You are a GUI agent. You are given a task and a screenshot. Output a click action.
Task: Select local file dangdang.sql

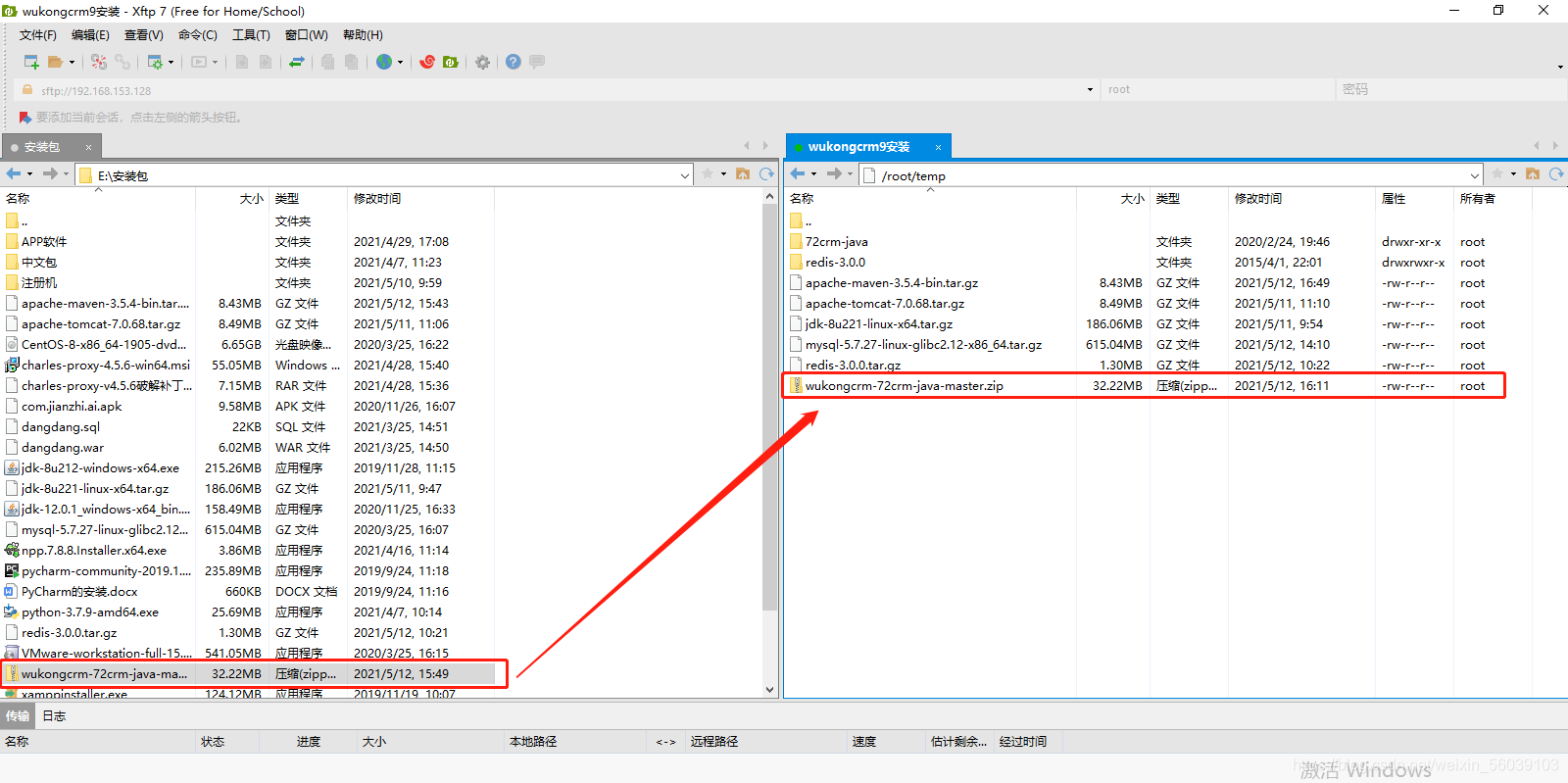point(61,427)
